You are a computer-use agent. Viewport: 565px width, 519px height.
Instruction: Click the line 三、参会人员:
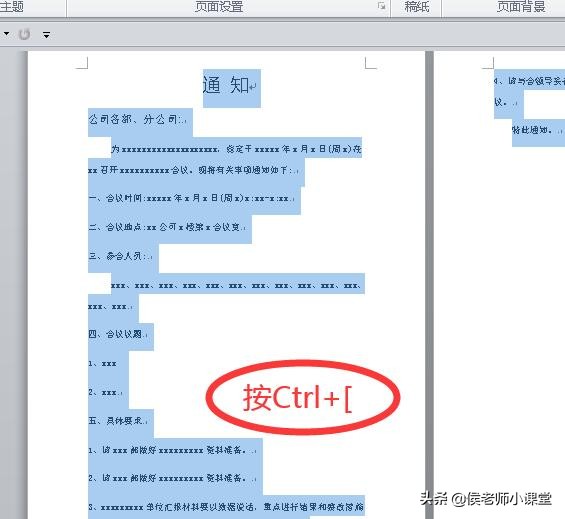click(120, 256)
